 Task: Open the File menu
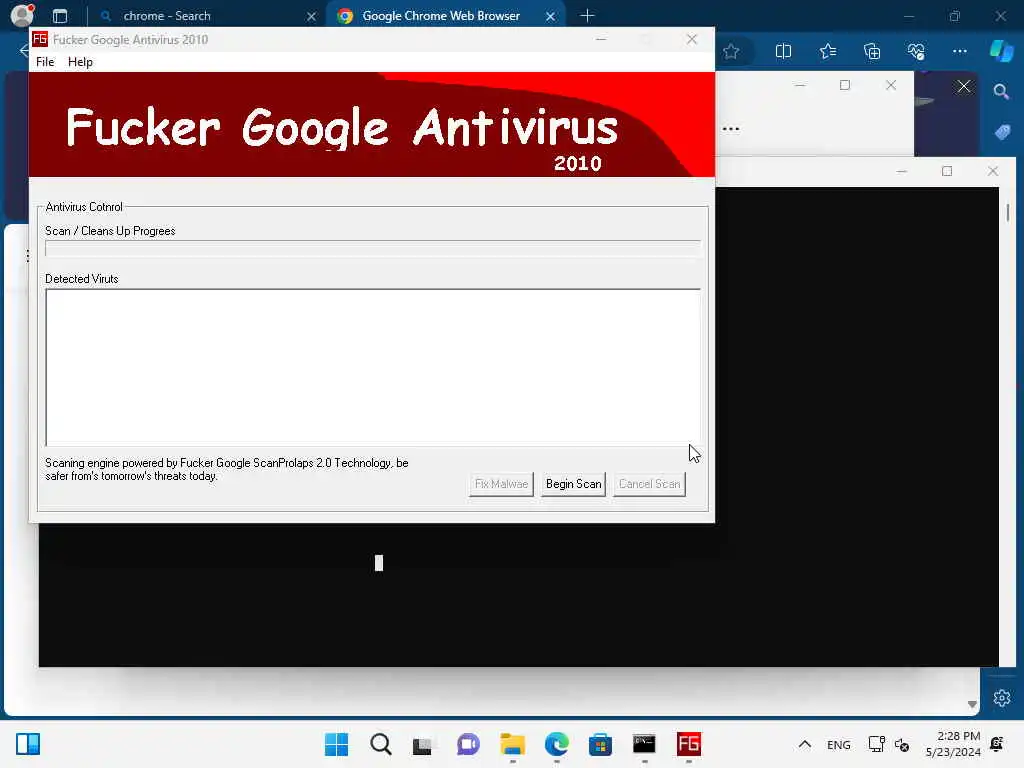45,62
